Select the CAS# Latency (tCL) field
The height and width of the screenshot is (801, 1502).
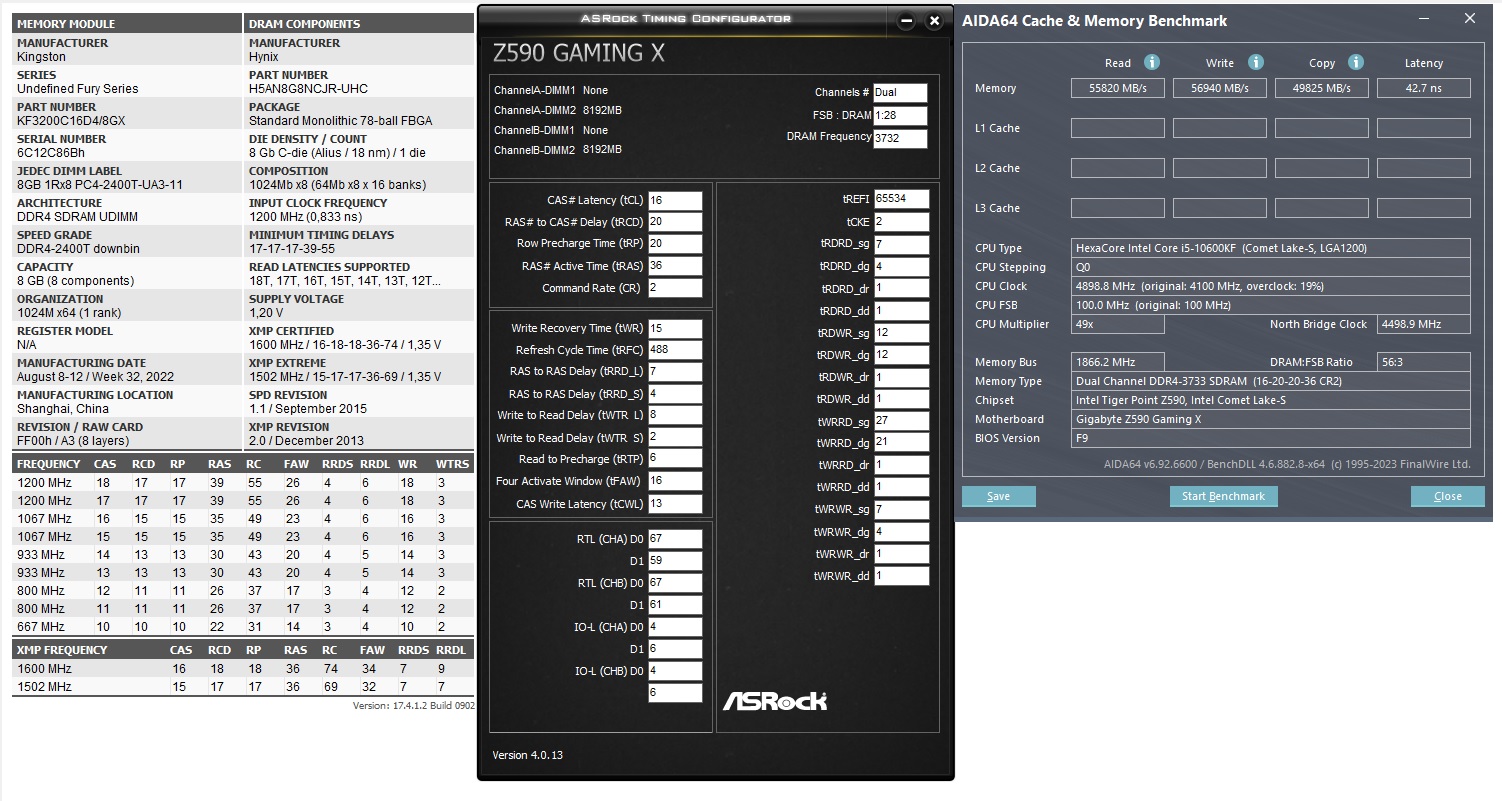(675, 200)
